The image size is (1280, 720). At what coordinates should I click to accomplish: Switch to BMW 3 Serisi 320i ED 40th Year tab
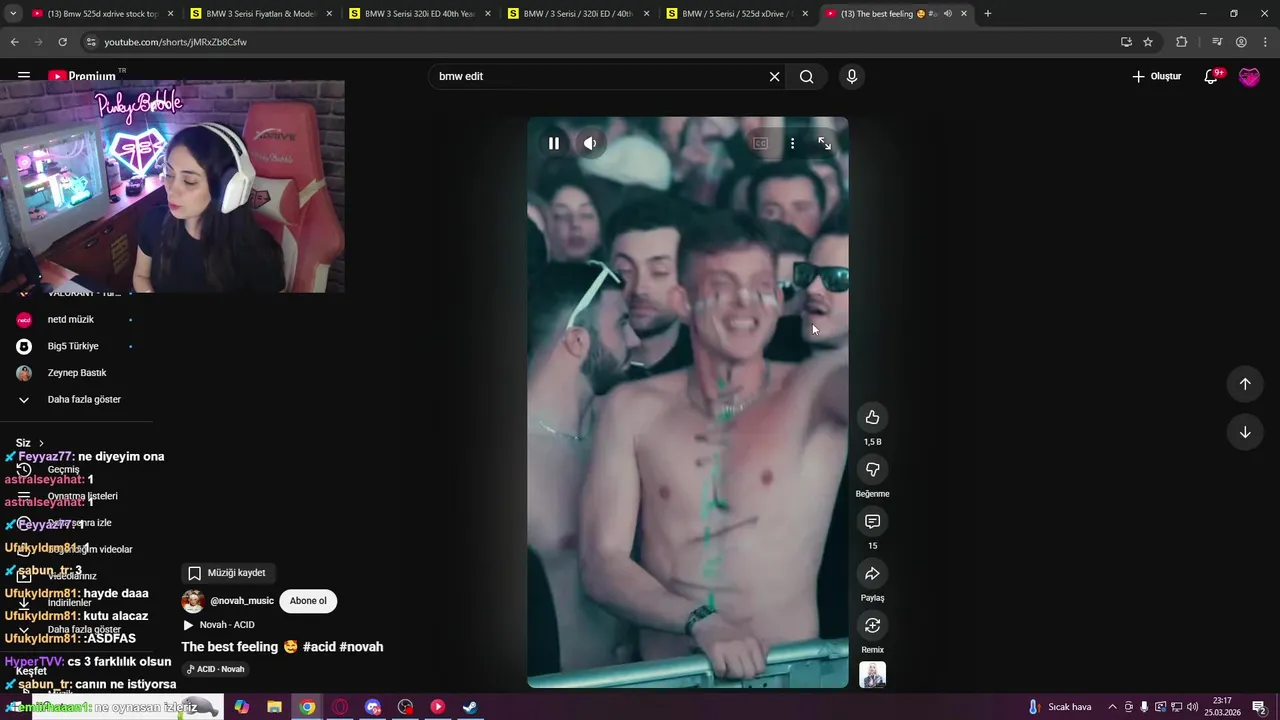click(418, 14)
